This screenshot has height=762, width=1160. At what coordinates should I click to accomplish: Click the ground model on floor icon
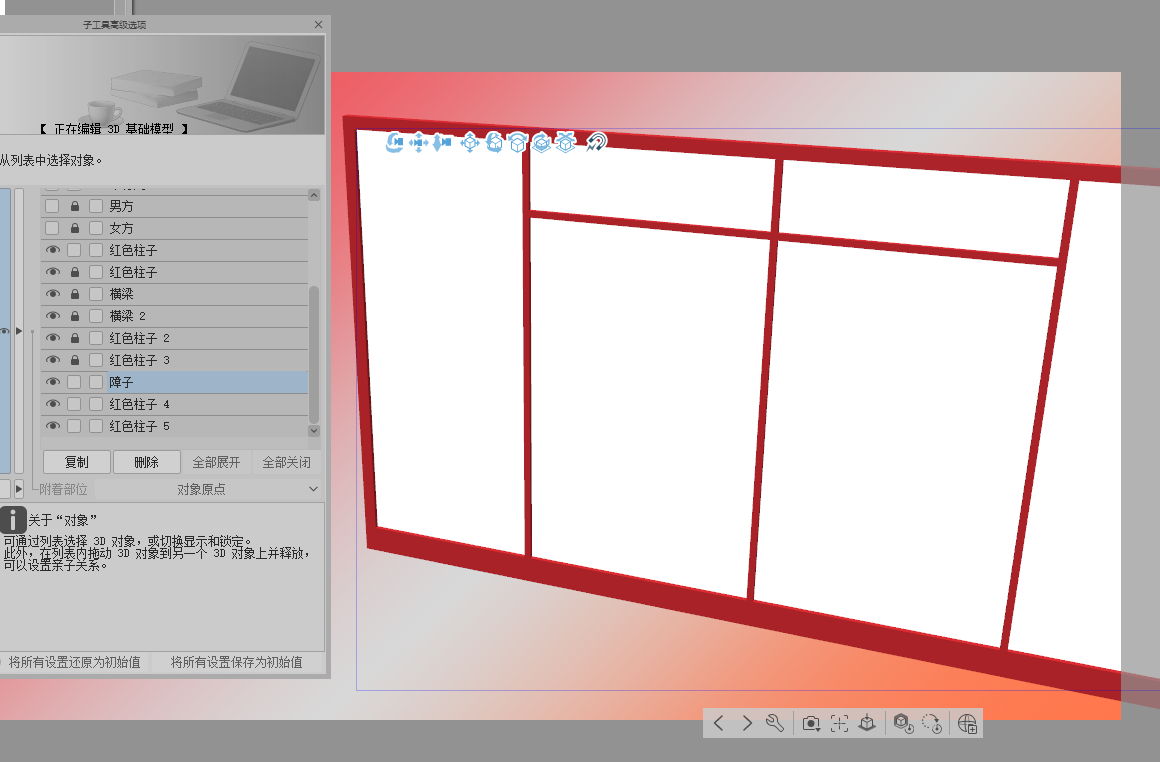(867, 723)
